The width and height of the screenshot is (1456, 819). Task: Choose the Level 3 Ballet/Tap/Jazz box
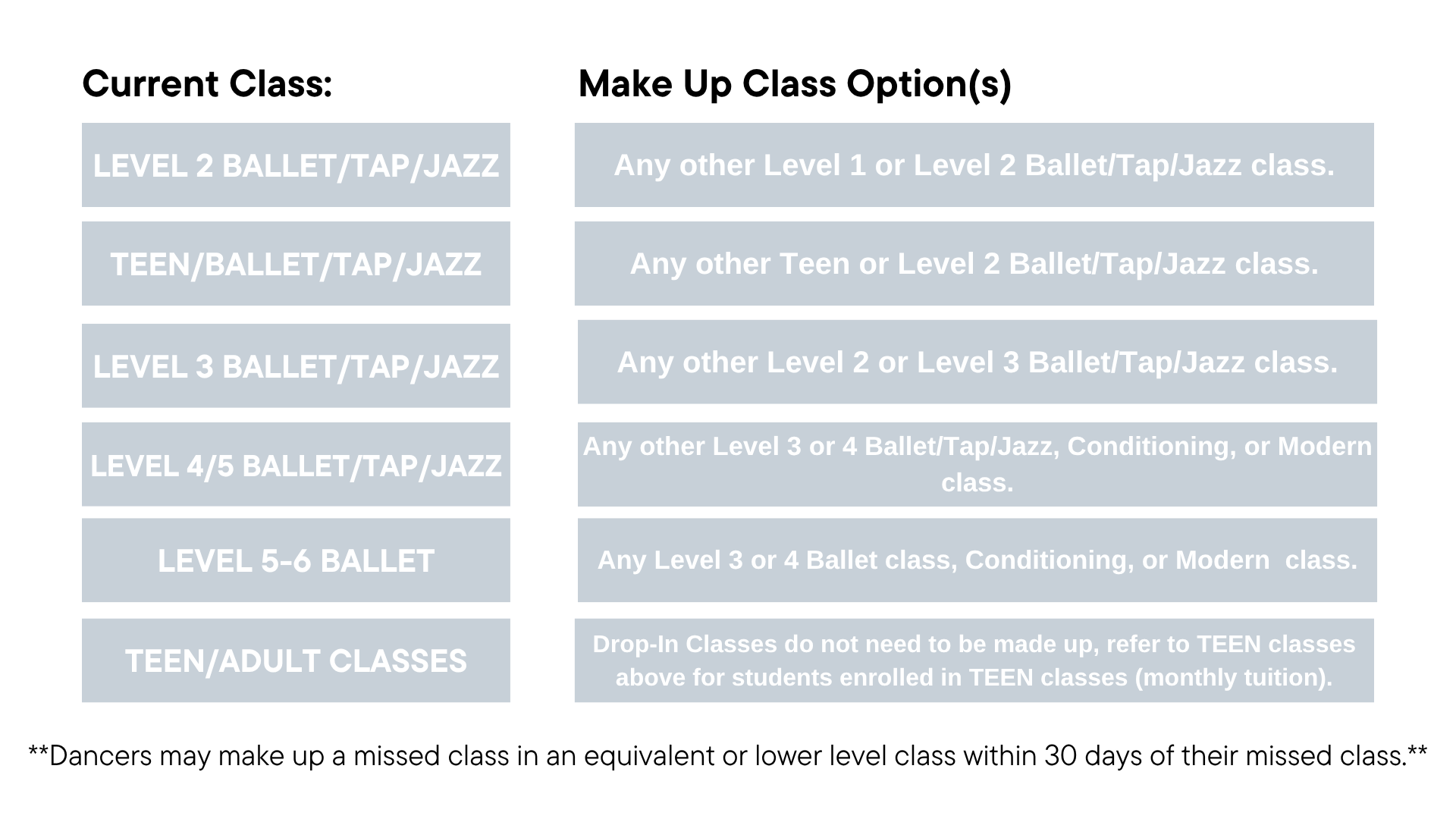coord(296,366)
